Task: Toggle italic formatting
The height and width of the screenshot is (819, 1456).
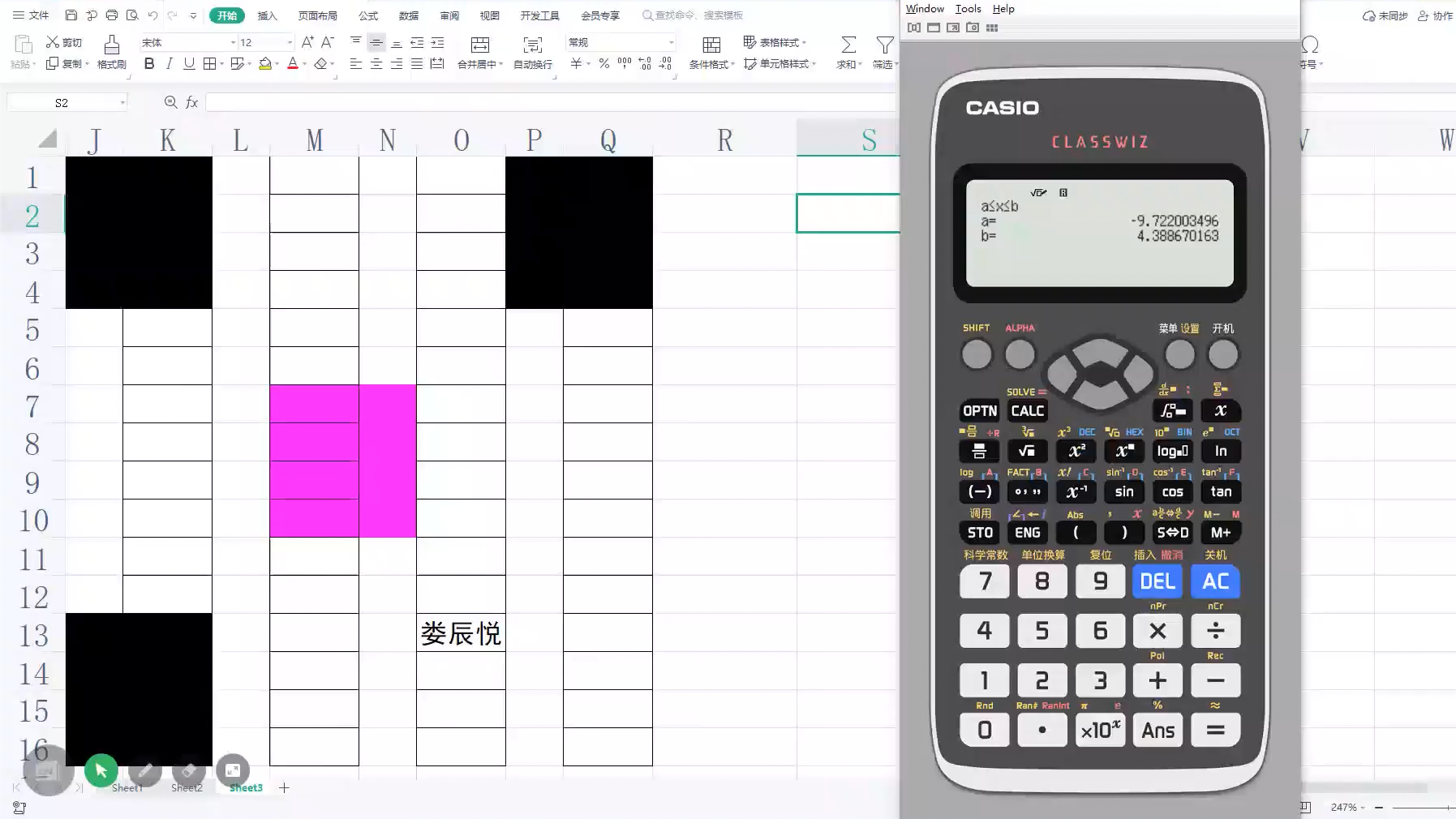Action: click(169, 63)
